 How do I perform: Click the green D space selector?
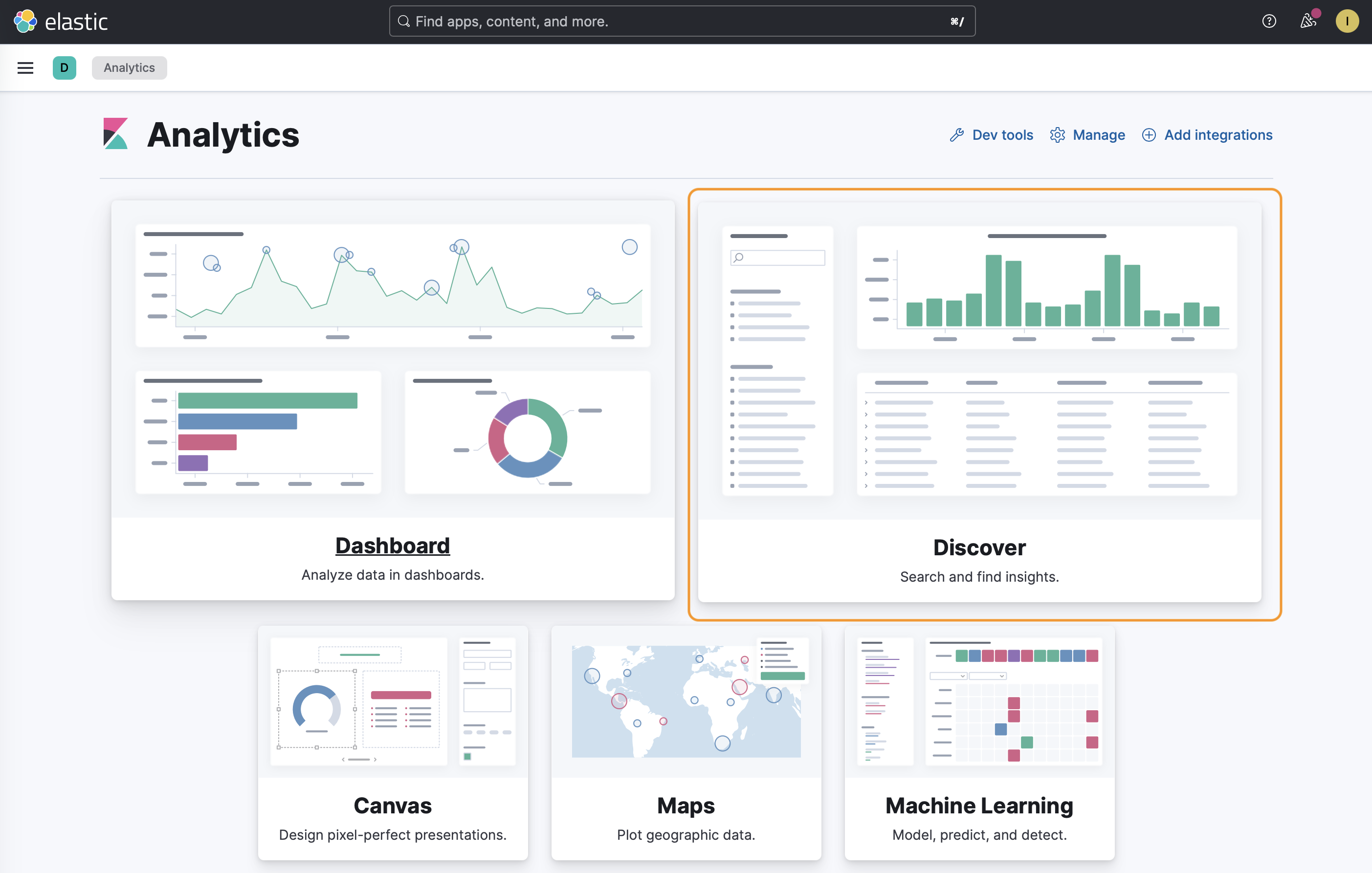coord(65,68)
